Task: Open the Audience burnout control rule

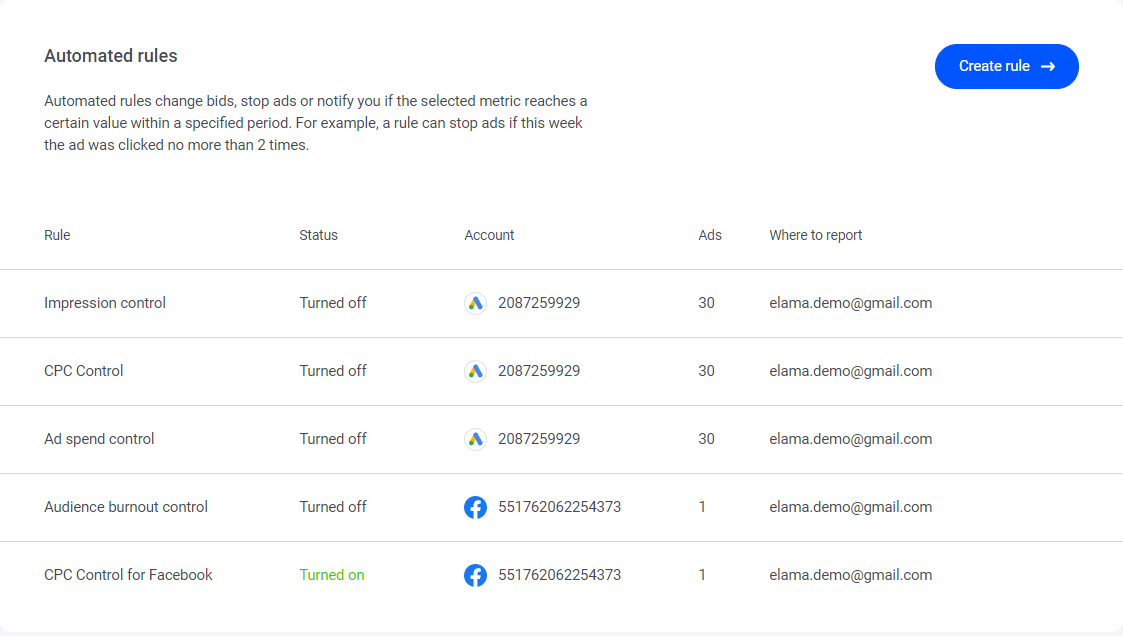Action: coord(126,507)
